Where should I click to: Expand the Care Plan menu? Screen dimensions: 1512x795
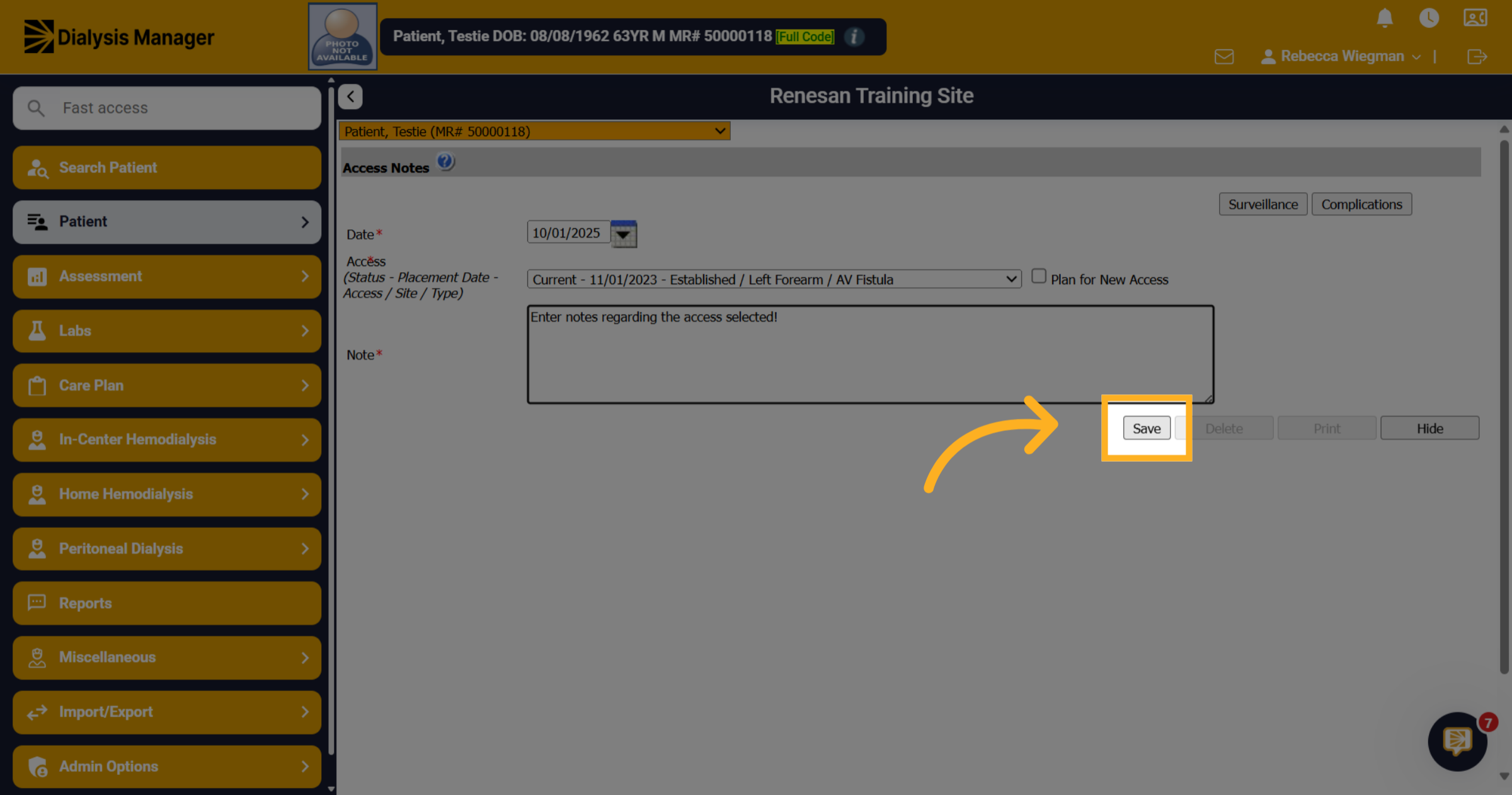pos(167,385)
